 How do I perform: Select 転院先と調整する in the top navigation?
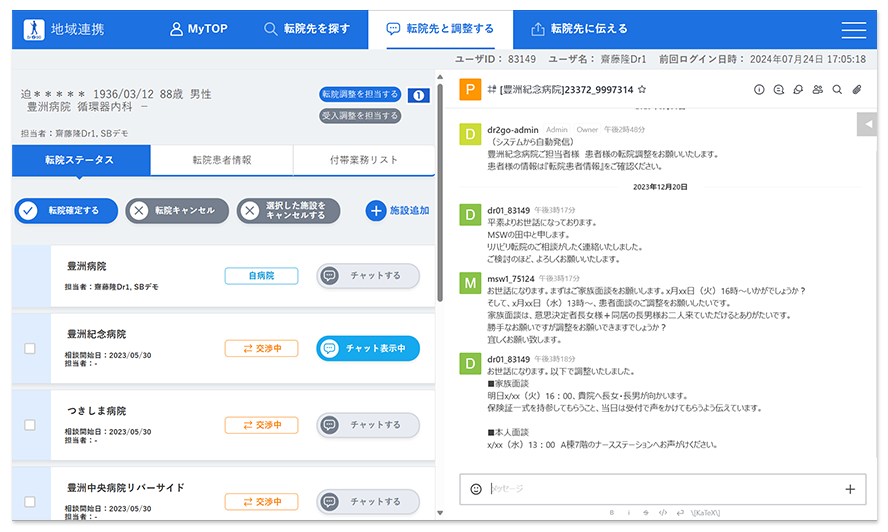440,29
